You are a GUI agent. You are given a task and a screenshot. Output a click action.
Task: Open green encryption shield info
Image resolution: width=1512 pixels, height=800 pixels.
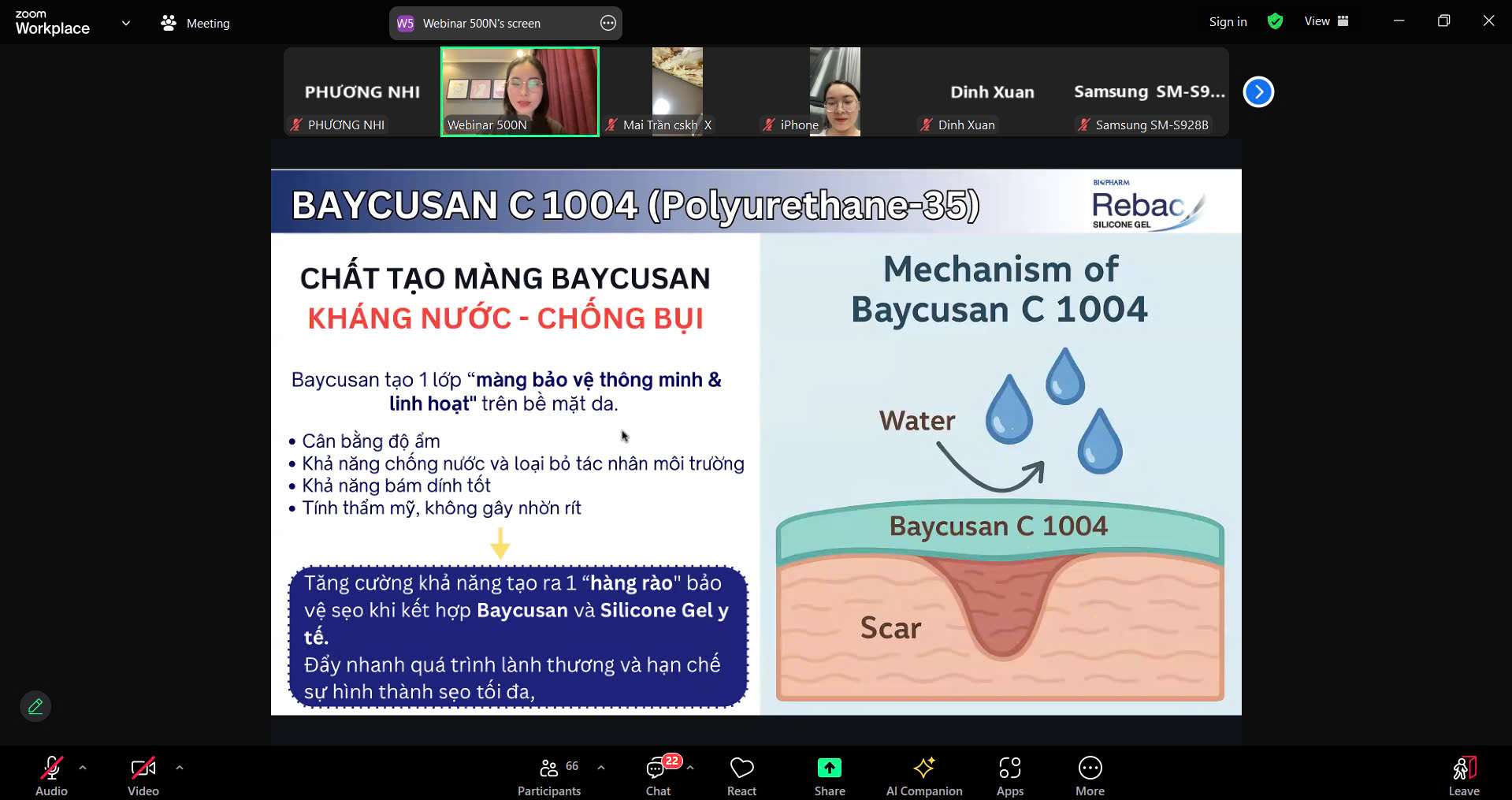pyautogui.click(x=1275, y=21)
